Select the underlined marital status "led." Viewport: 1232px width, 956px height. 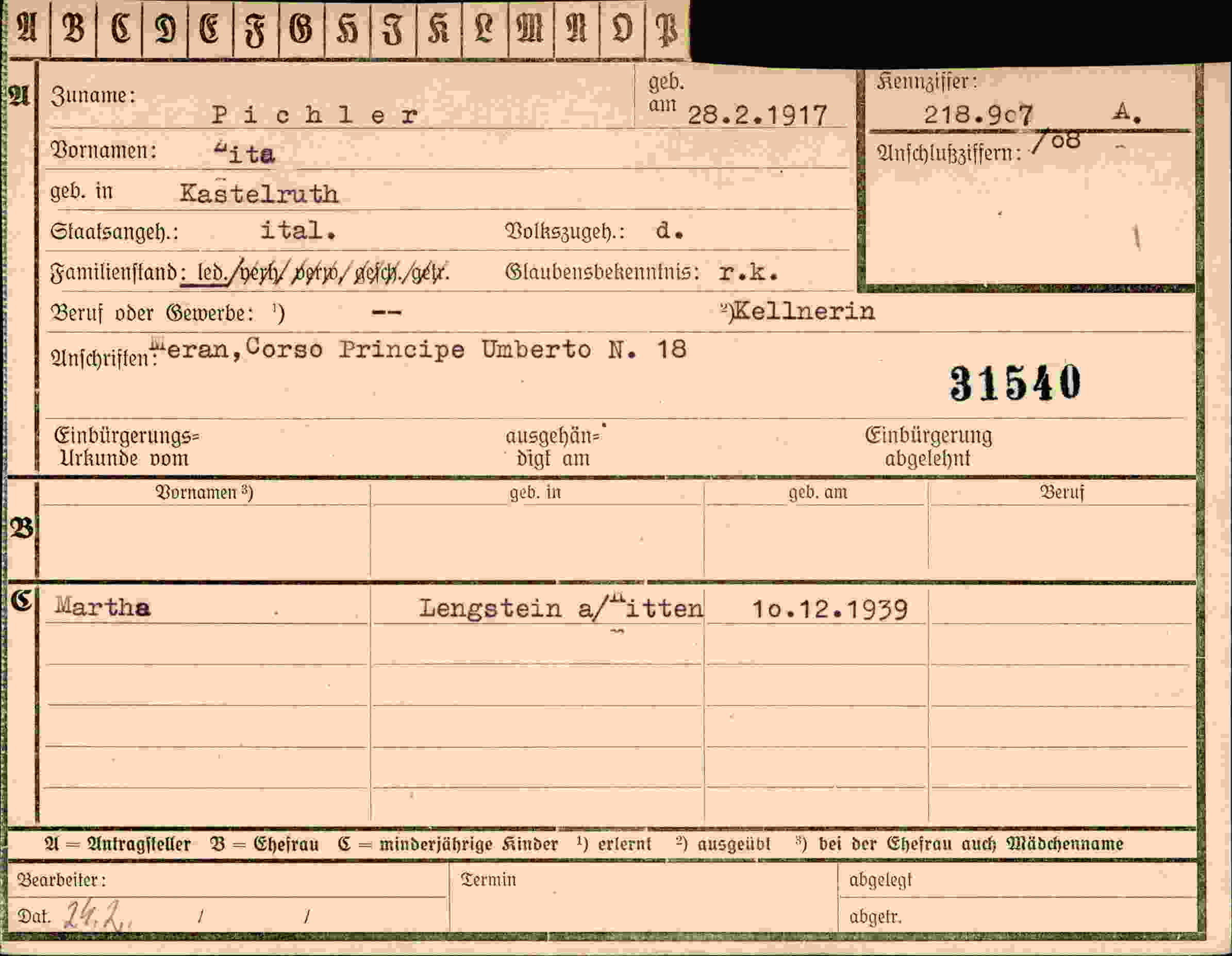[212, 273]
